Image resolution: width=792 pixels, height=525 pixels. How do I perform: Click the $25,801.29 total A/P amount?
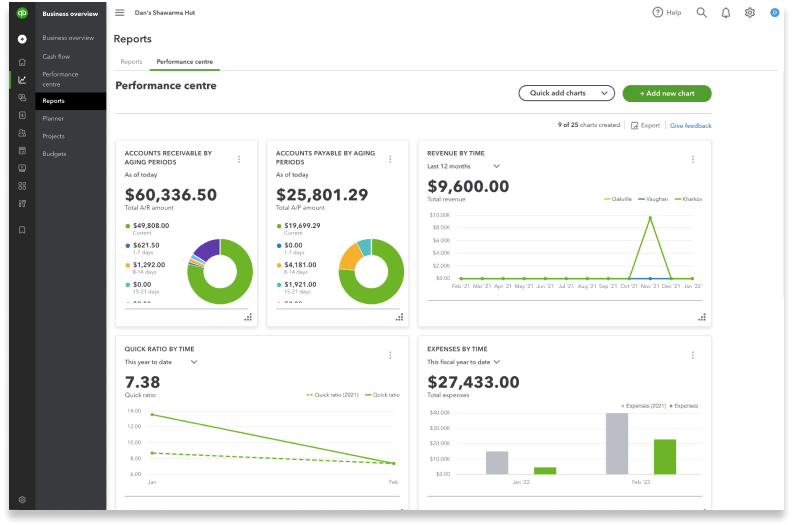[x=322, y=195]
